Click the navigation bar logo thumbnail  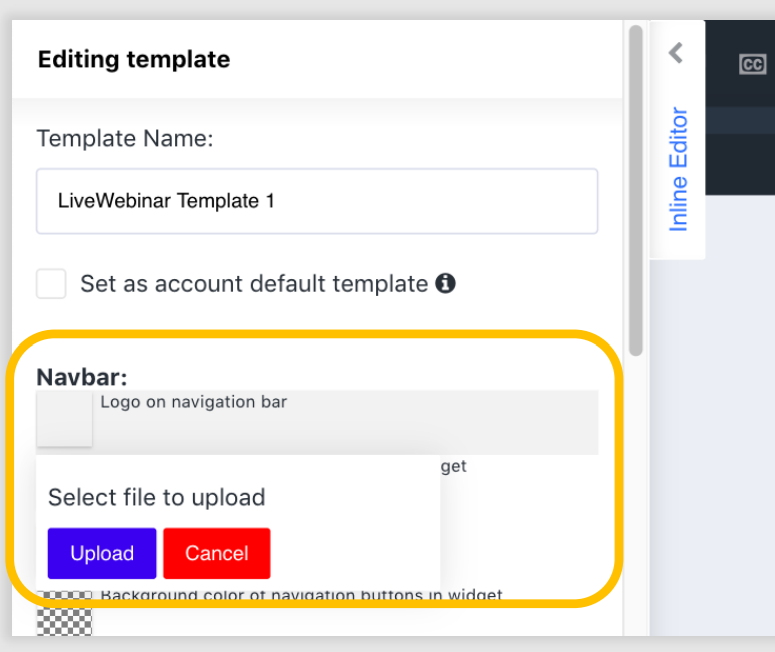[x=64, y=418]
